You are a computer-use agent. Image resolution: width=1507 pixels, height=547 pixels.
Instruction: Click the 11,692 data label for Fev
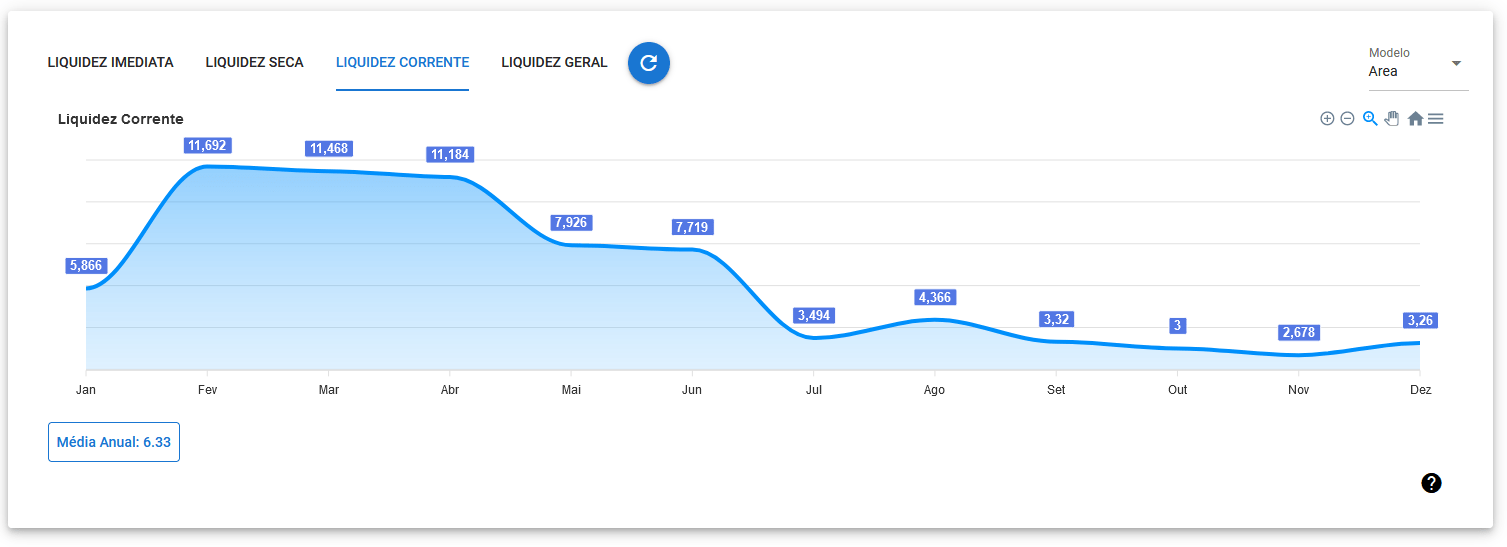click(x=207, y=146)
